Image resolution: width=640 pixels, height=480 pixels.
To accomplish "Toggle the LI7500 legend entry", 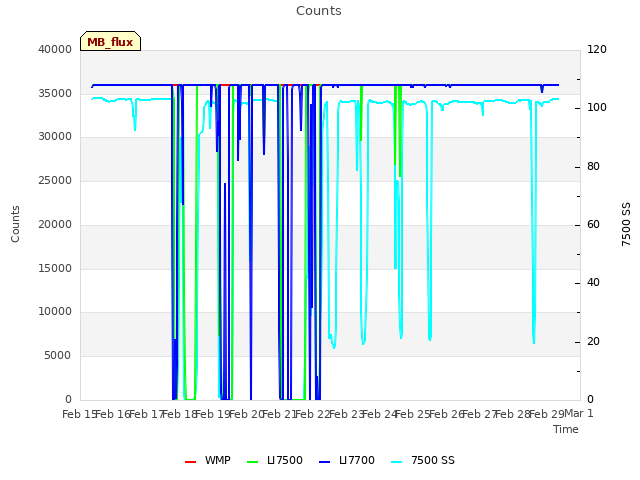I will pos(275,460).
